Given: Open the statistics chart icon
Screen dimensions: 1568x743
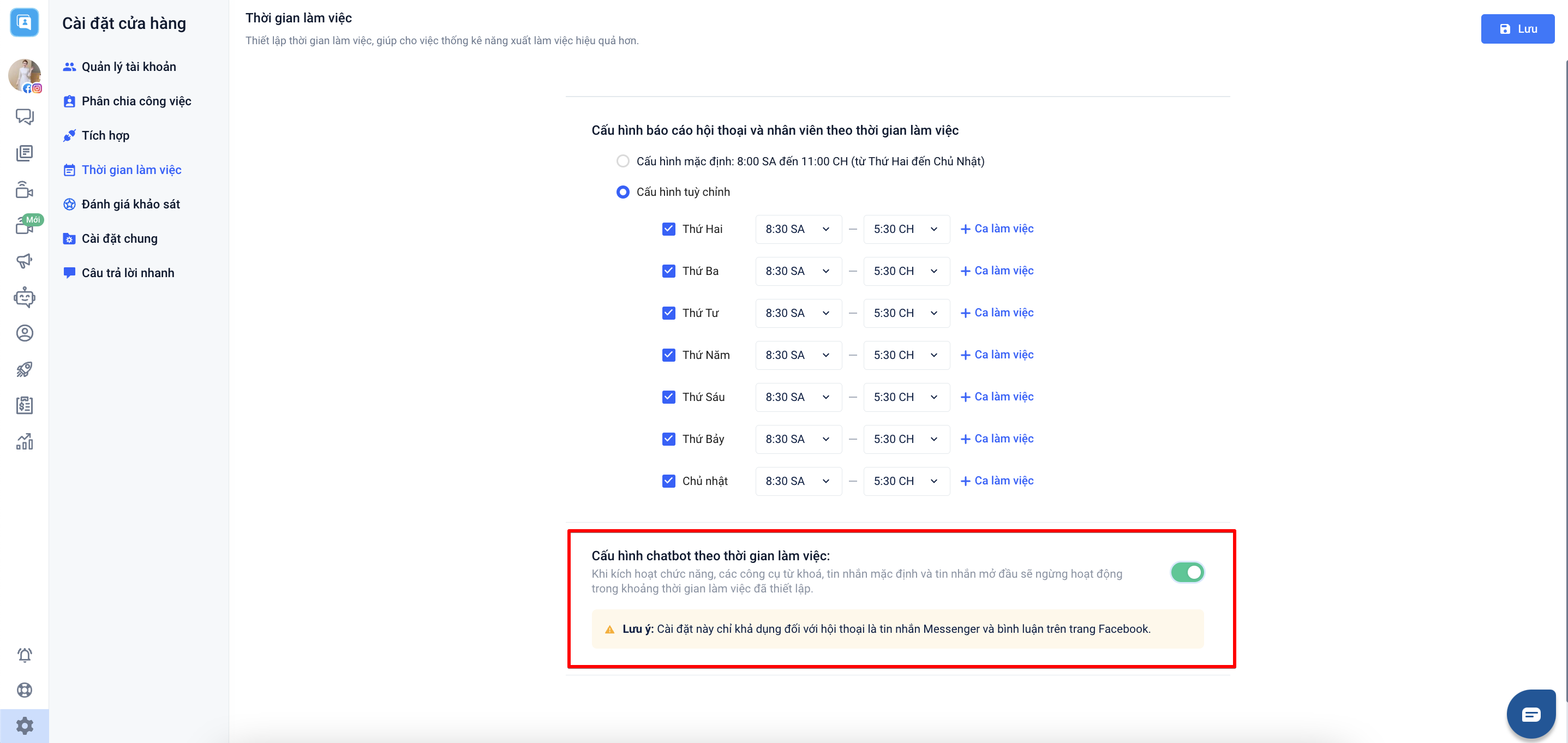Looking at the screenshot, I should 25,442.
